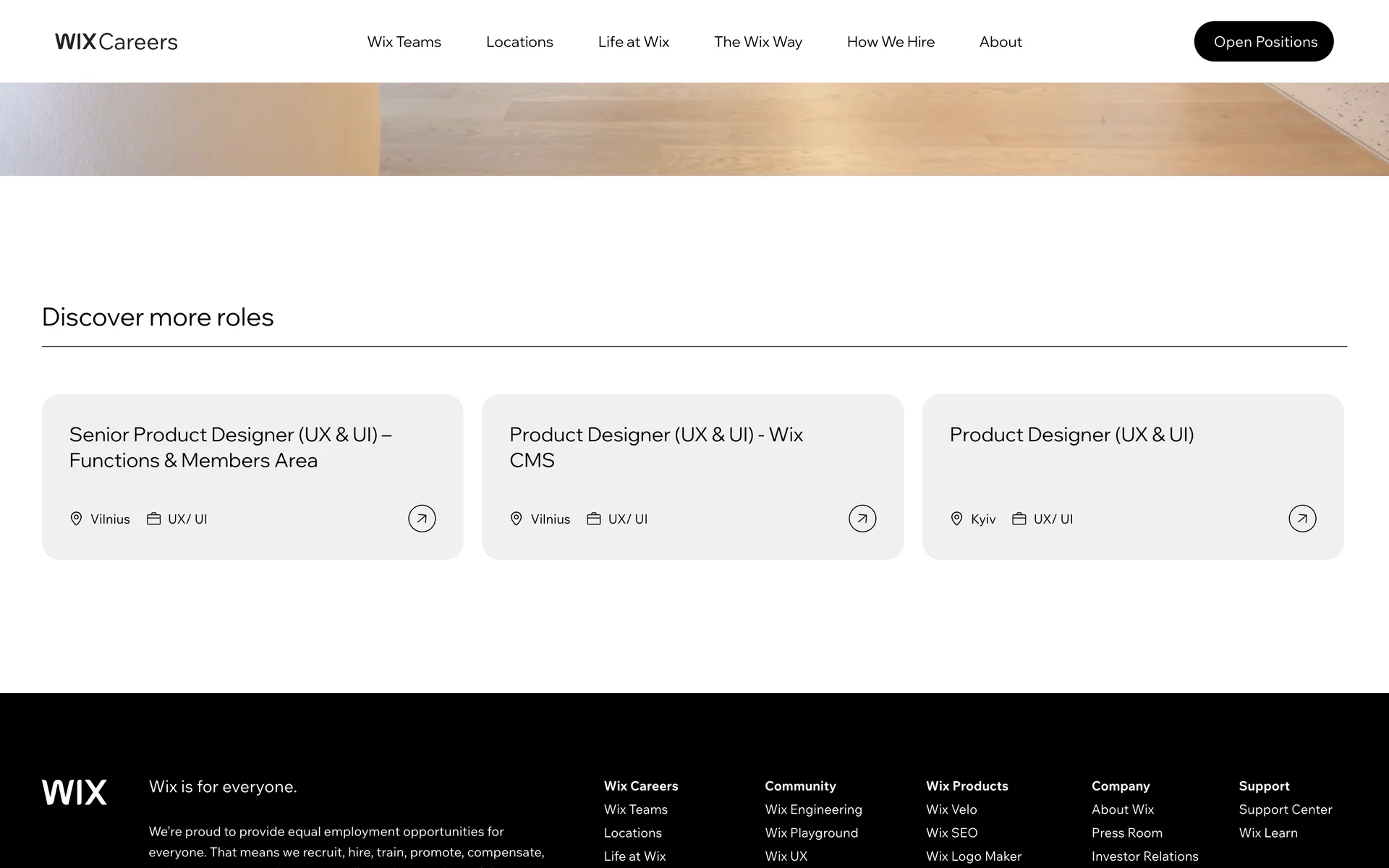Viewport: 1389px width, 868px height.
Task: Open Wix Engineering footer link
Action: [813, 809]
